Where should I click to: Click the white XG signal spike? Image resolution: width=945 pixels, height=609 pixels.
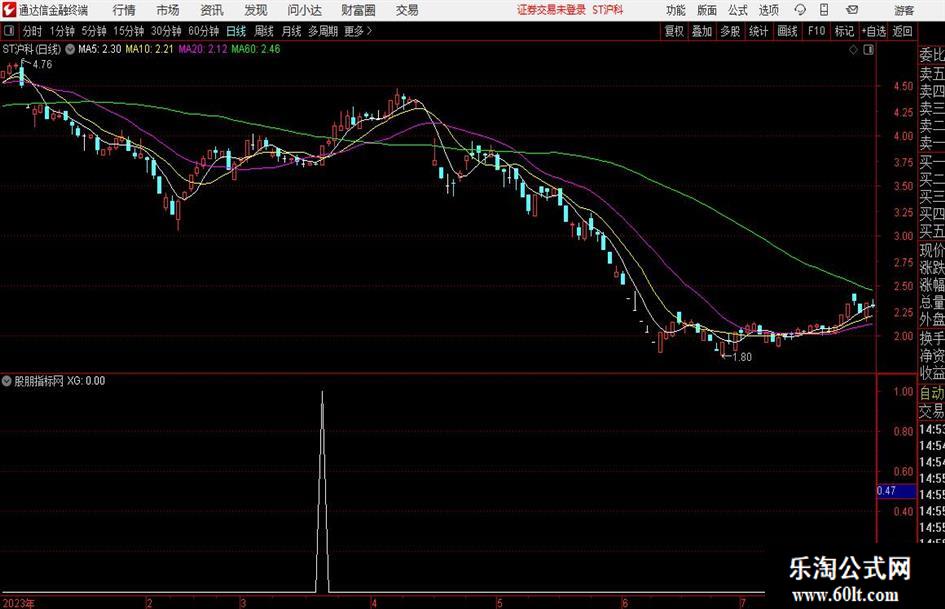322,491
